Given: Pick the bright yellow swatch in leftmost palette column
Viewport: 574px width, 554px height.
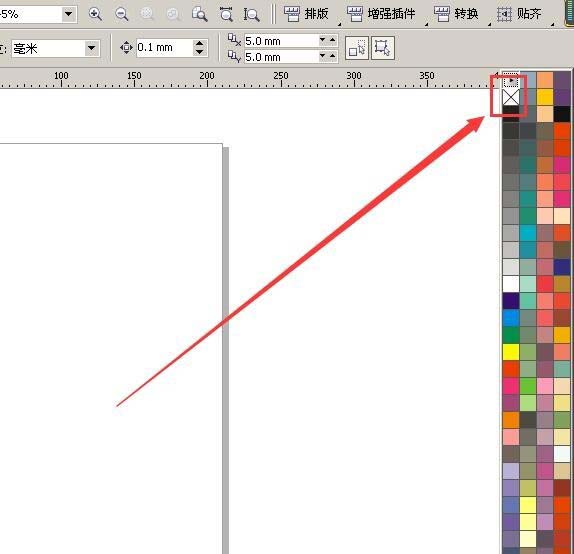Looking at the screenshot, I should point(511,352).
